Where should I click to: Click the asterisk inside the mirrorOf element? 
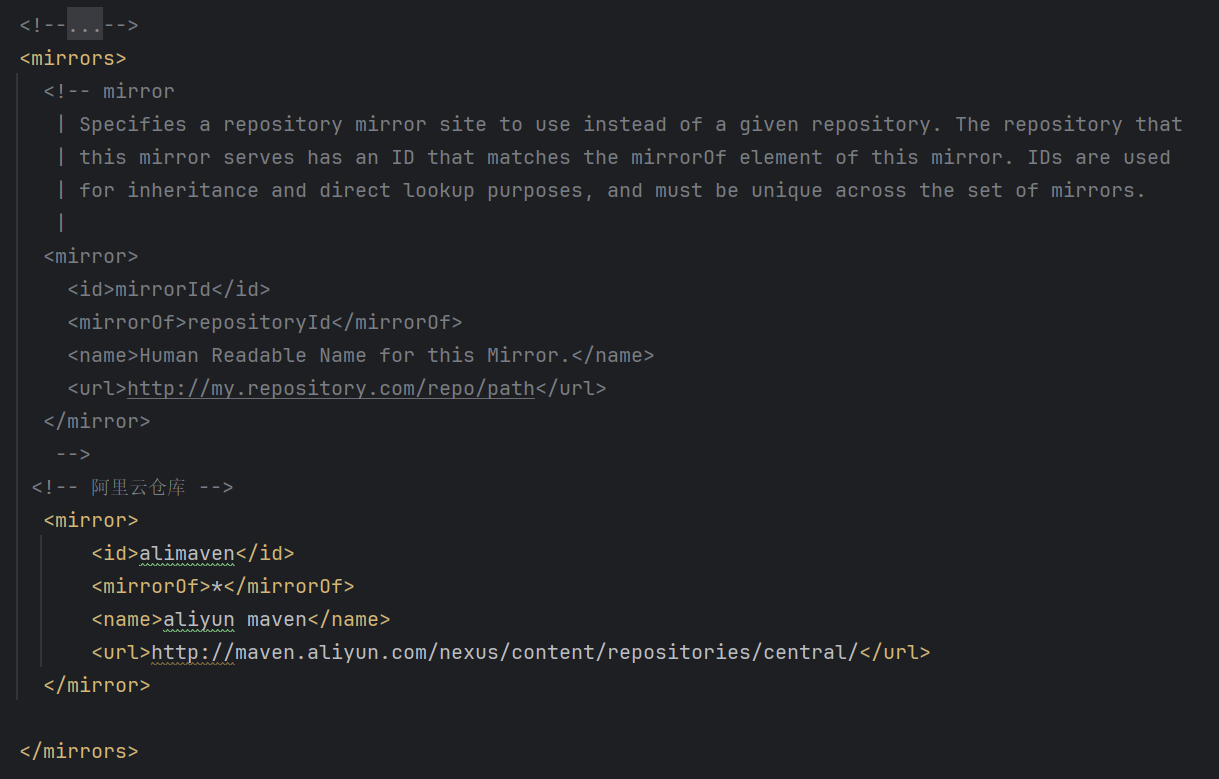coord(217,586)
